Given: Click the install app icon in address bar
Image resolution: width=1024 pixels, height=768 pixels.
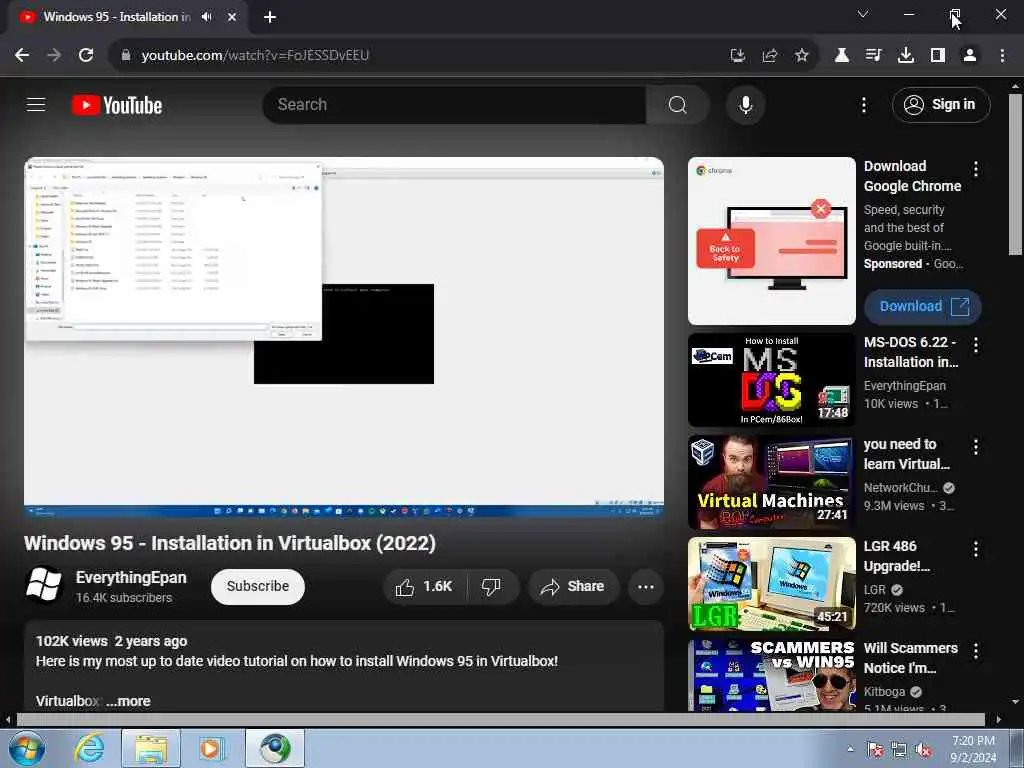Looking at the screenshot, I should (738, 56).
